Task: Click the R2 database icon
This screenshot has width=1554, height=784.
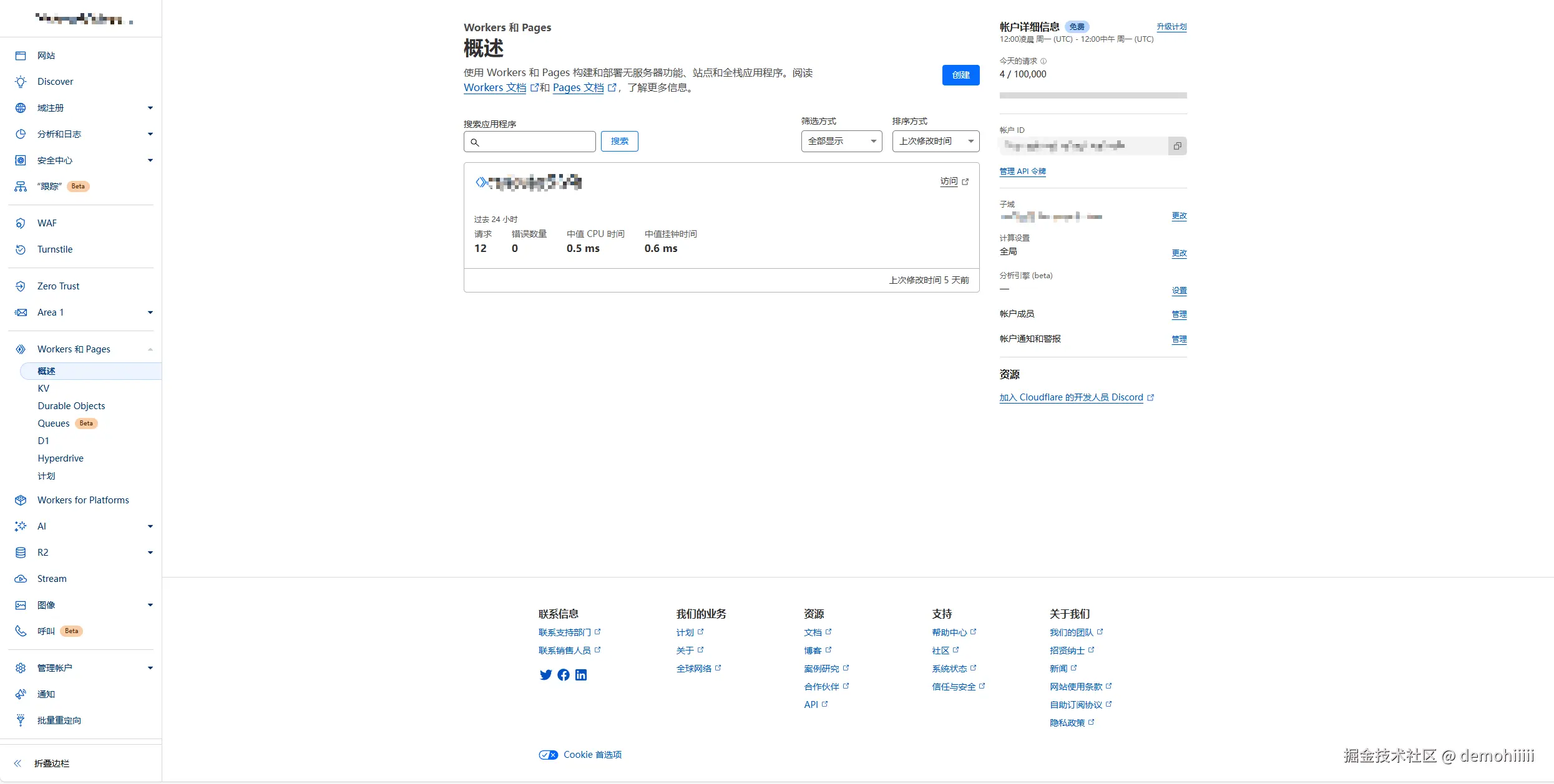Action: [x=21, y=553]
